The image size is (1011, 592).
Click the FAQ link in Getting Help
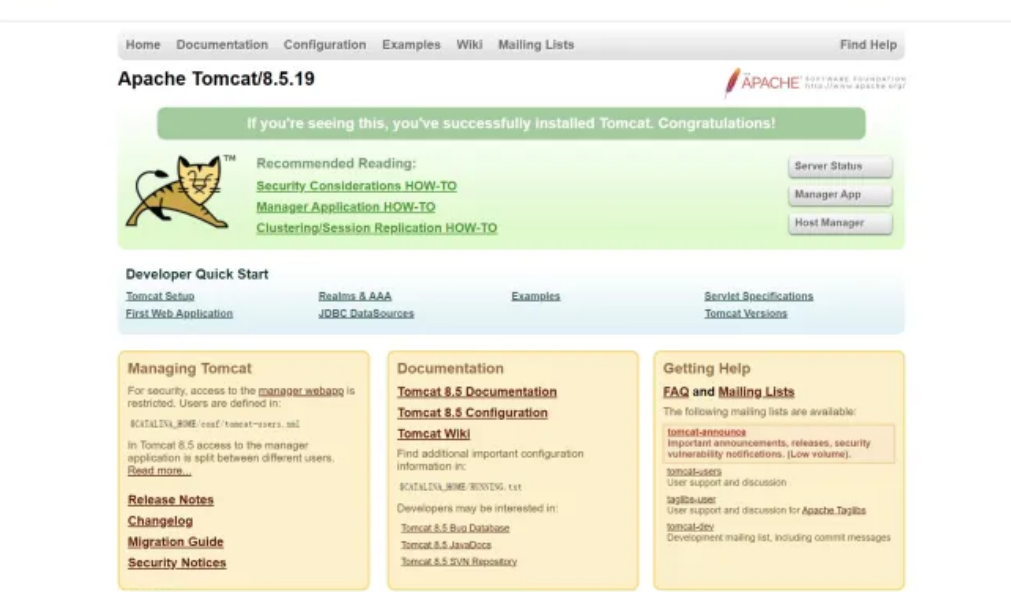676,392
